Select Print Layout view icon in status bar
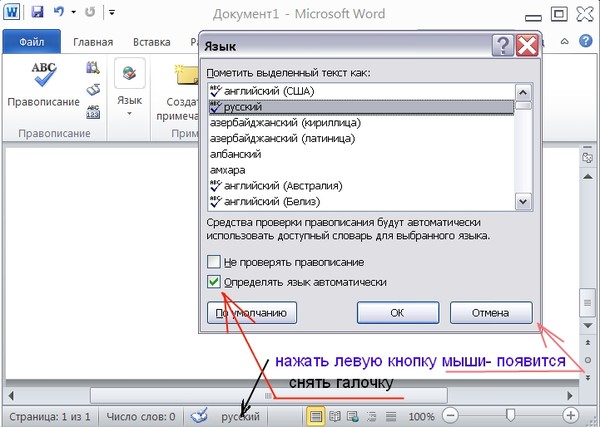 pyautogui.click(x=315, y=415)
